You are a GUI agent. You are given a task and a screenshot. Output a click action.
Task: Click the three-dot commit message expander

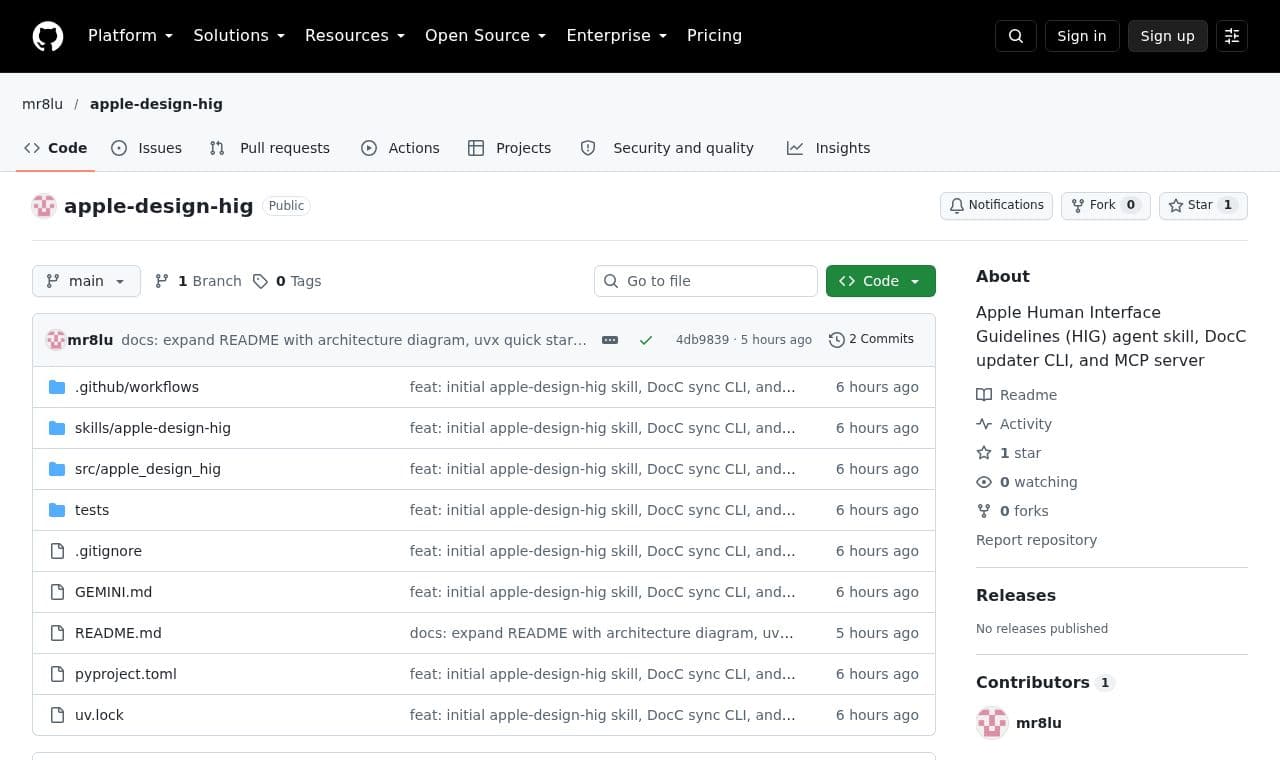[x=610, y=340]
